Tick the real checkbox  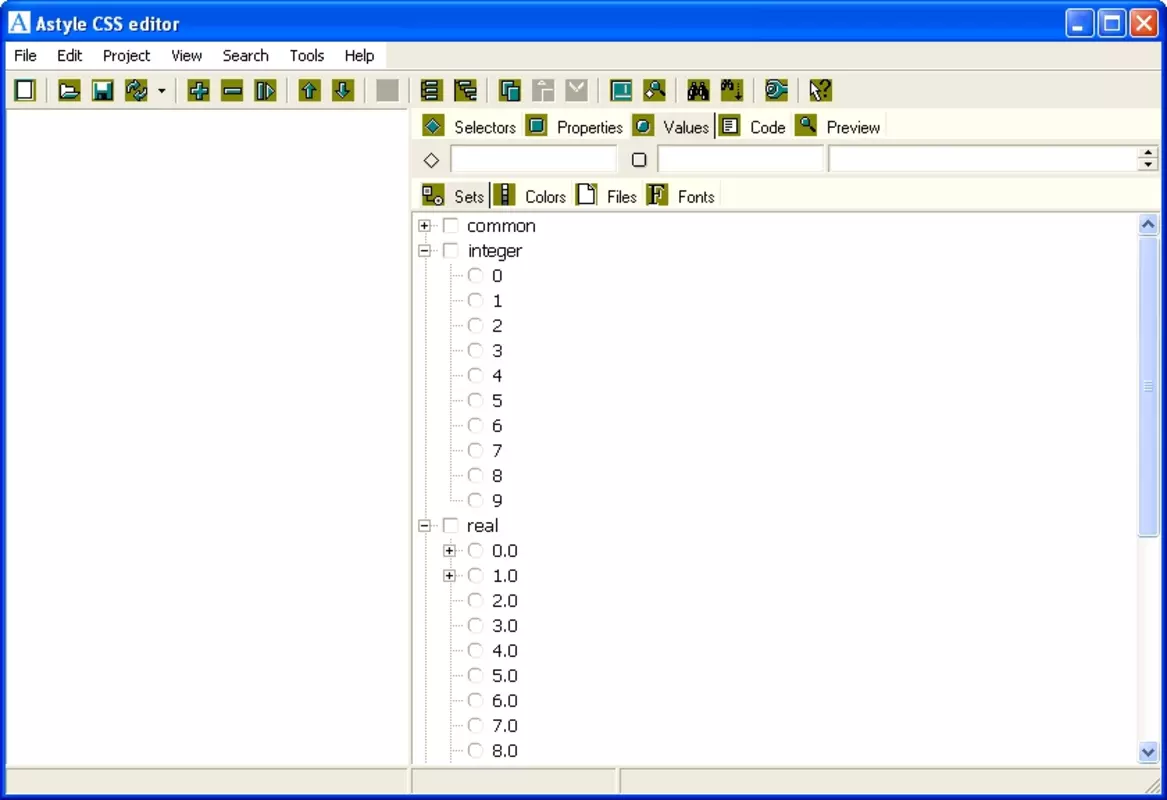pyautogui.click(x=450, y=525)
